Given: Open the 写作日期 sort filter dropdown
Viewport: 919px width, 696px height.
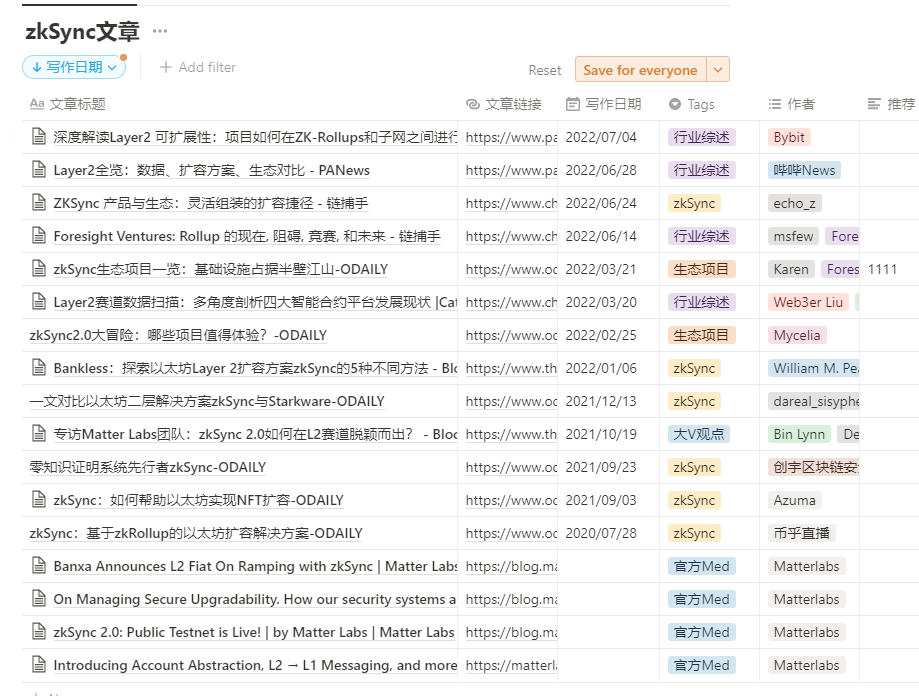Looking at the screenshot, I should pyautogui.click(x=74, y=67).
